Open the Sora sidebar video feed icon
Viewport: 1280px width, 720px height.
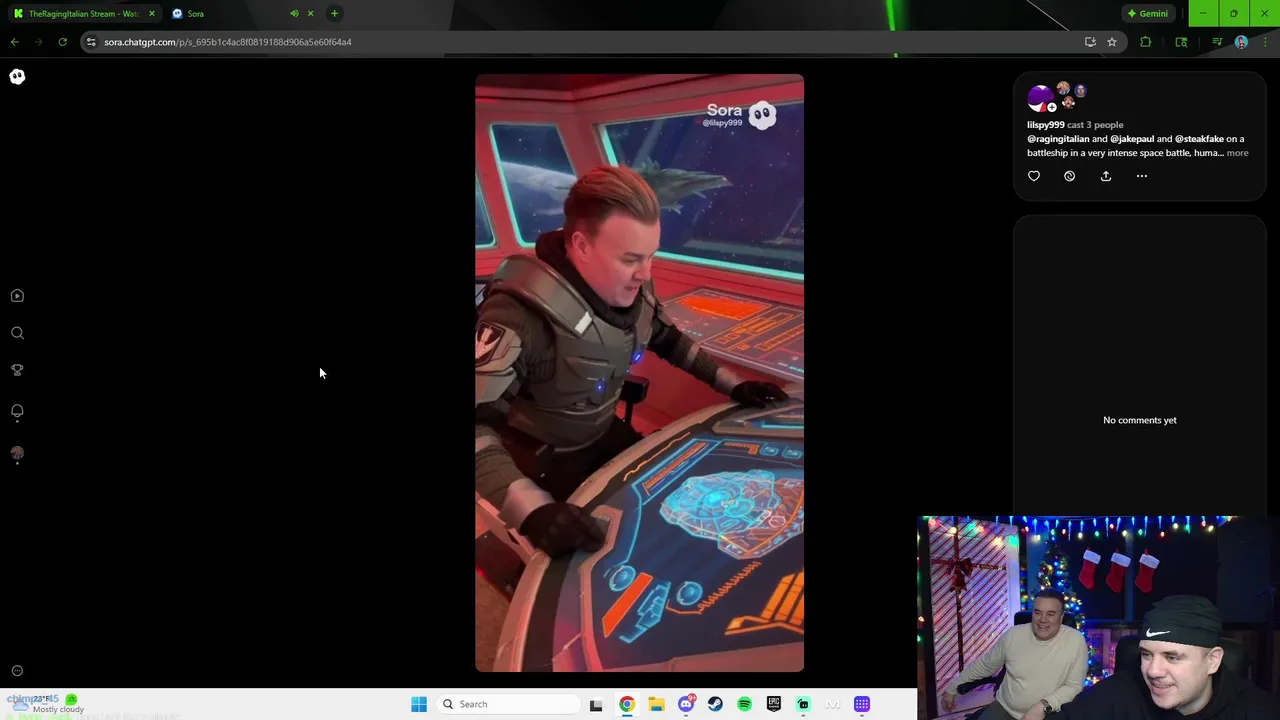[x=17, y=296]
